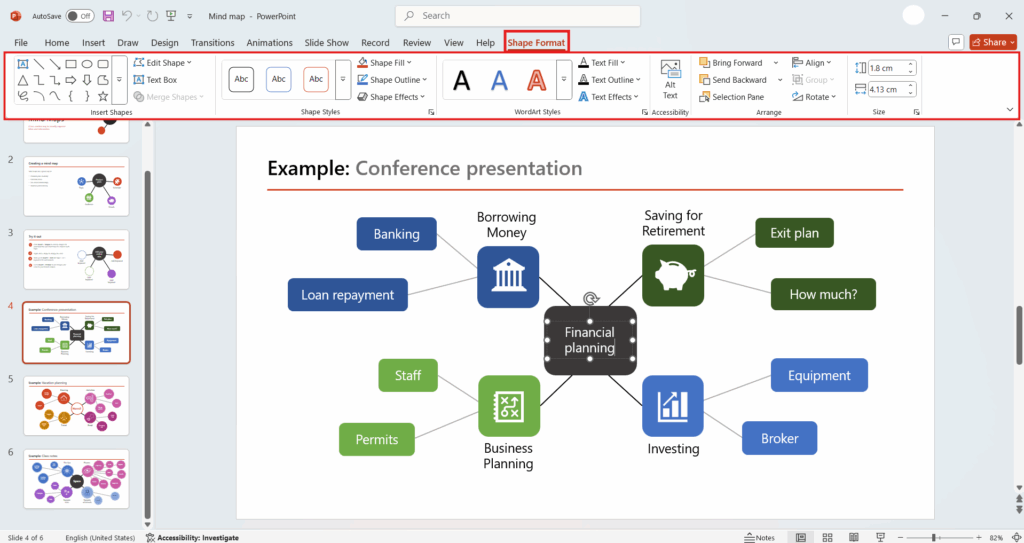The width and height of the screenshot is (1024, 543).
Task: Click the zoom slider in status bar
Action: coord(934,537)
